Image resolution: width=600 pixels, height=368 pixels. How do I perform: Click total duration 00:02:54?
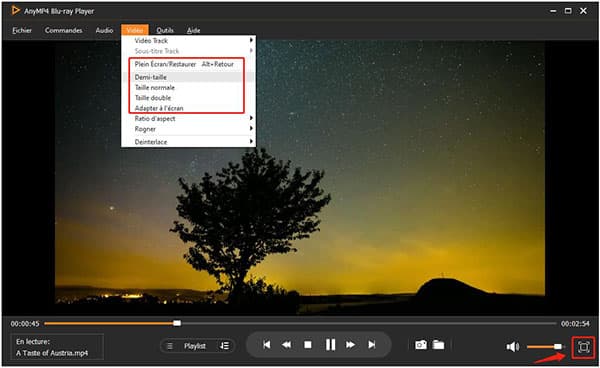pos(576,324)
